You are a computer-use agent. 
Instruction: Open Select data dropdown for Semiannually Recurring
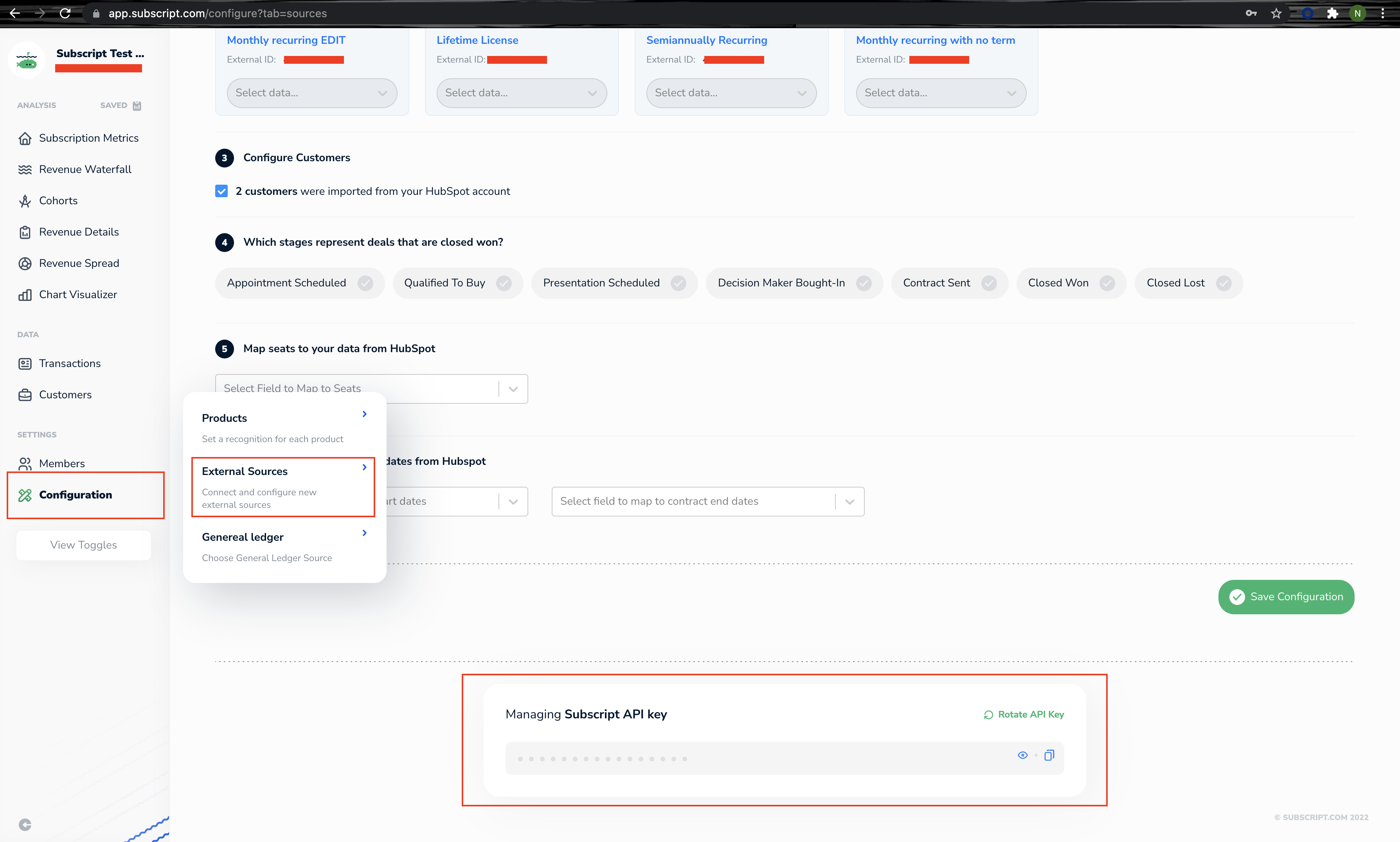point(731,92)
